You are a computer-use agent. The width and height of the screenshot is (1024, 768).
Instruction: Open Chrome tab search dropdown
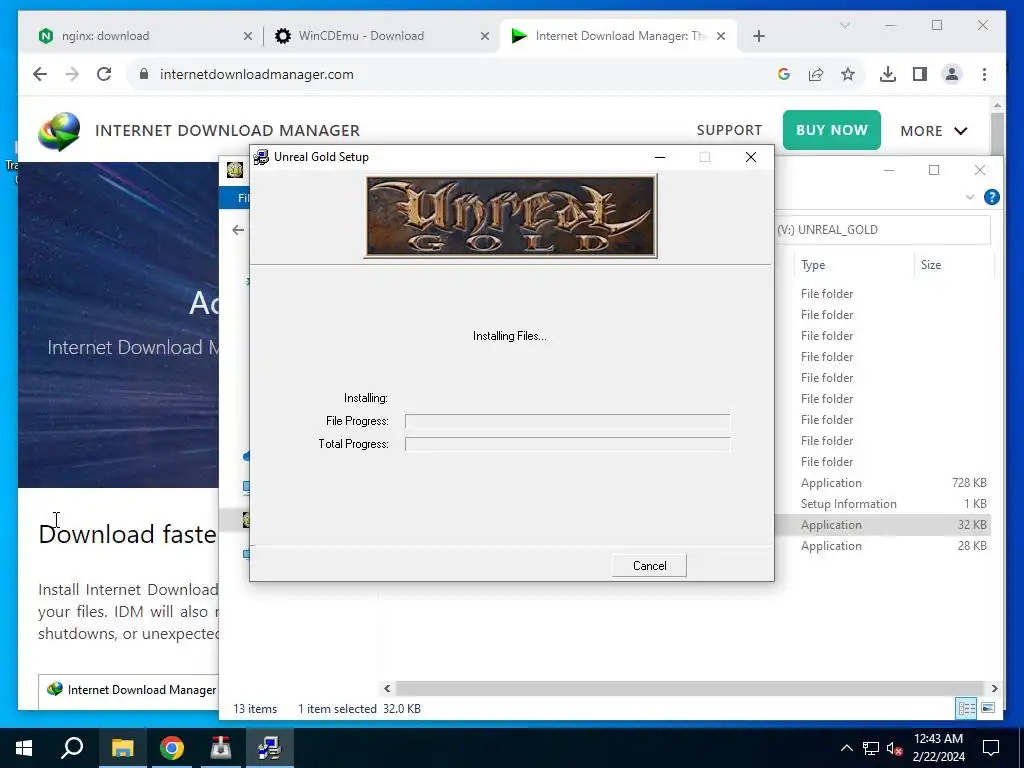(x=844, y=25)
